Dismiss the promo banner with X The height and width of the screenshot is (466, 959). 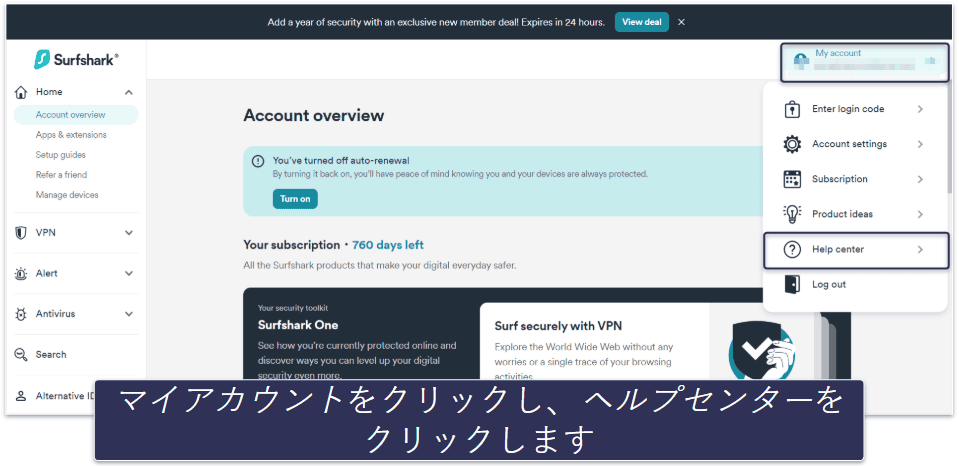(x=681, y=22)
